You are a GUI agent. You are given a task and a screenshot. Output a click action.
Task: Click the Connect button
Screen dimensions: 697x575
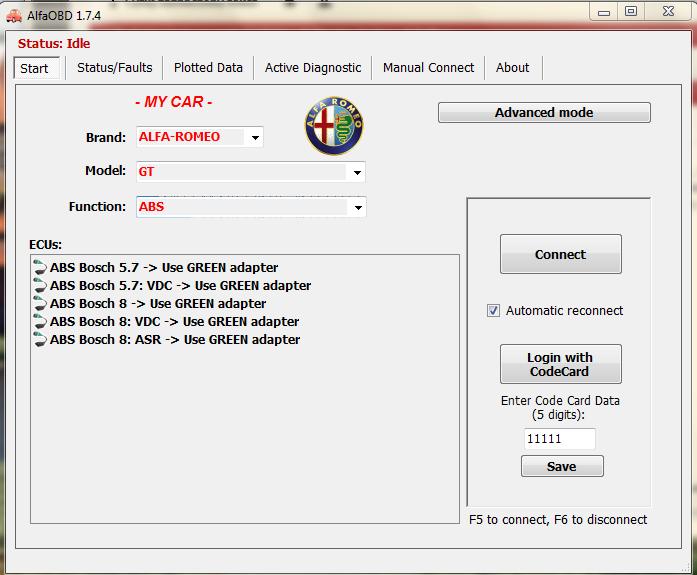[x=561, y=254]
